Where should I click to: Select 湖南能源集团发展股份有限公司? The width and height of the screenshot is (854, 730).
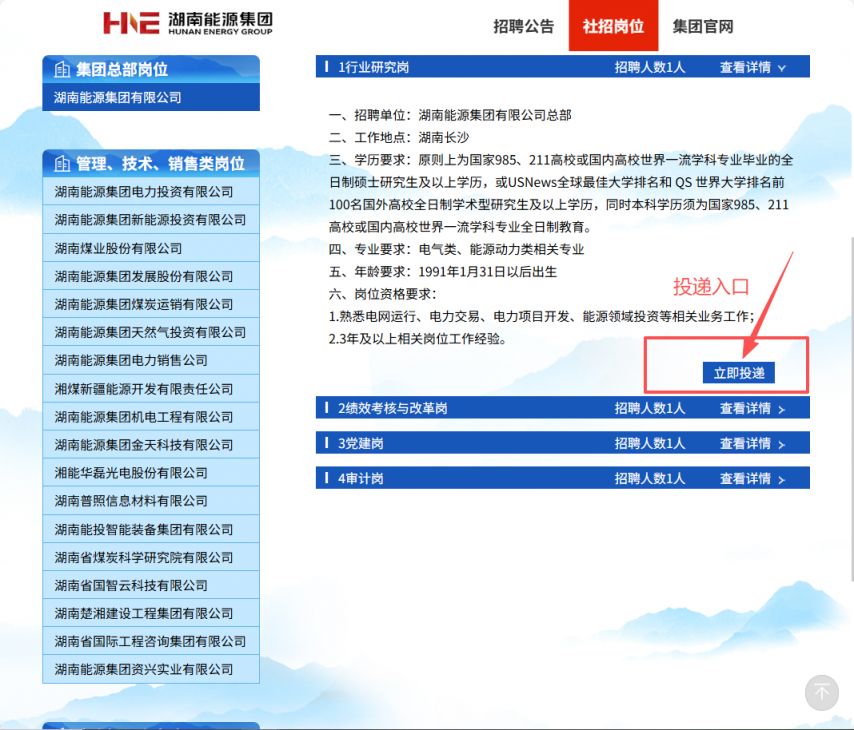151,276
